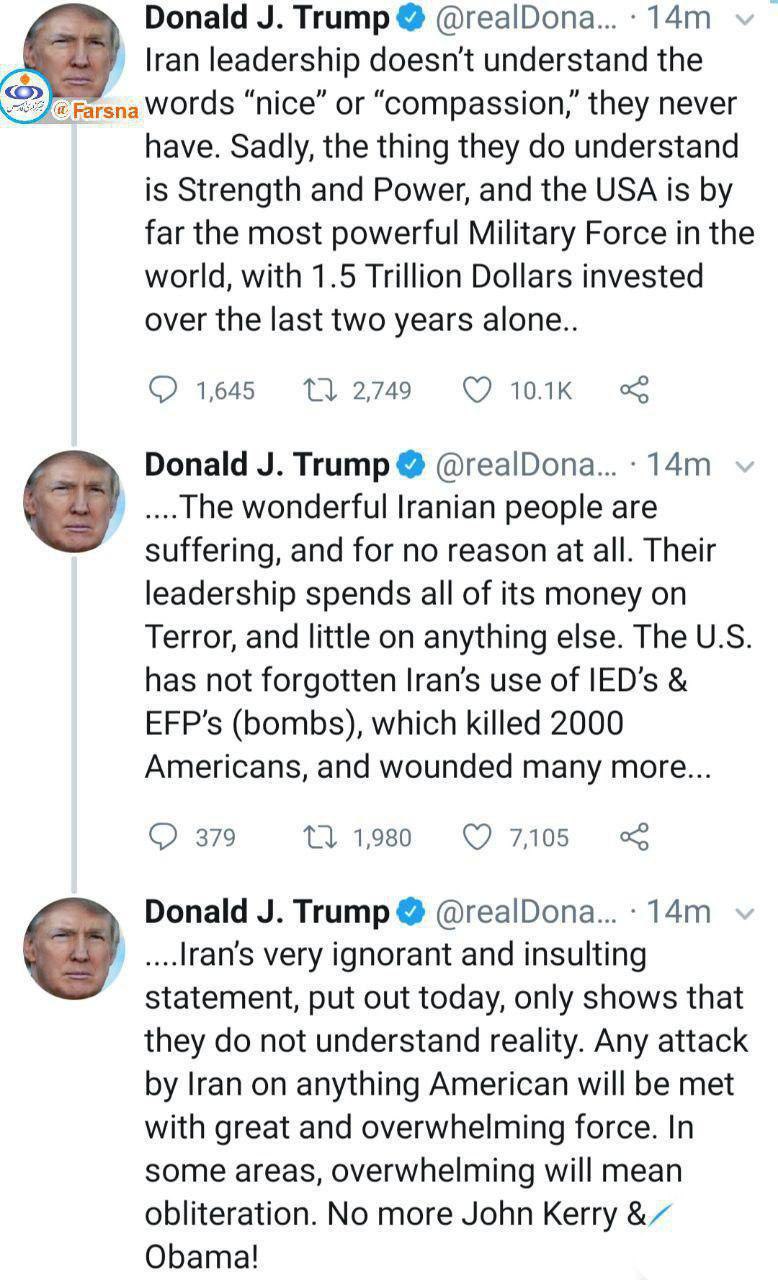Reply to the tweet with 379 replies
Screen dimensions: 778x1280
pos(163,836)
